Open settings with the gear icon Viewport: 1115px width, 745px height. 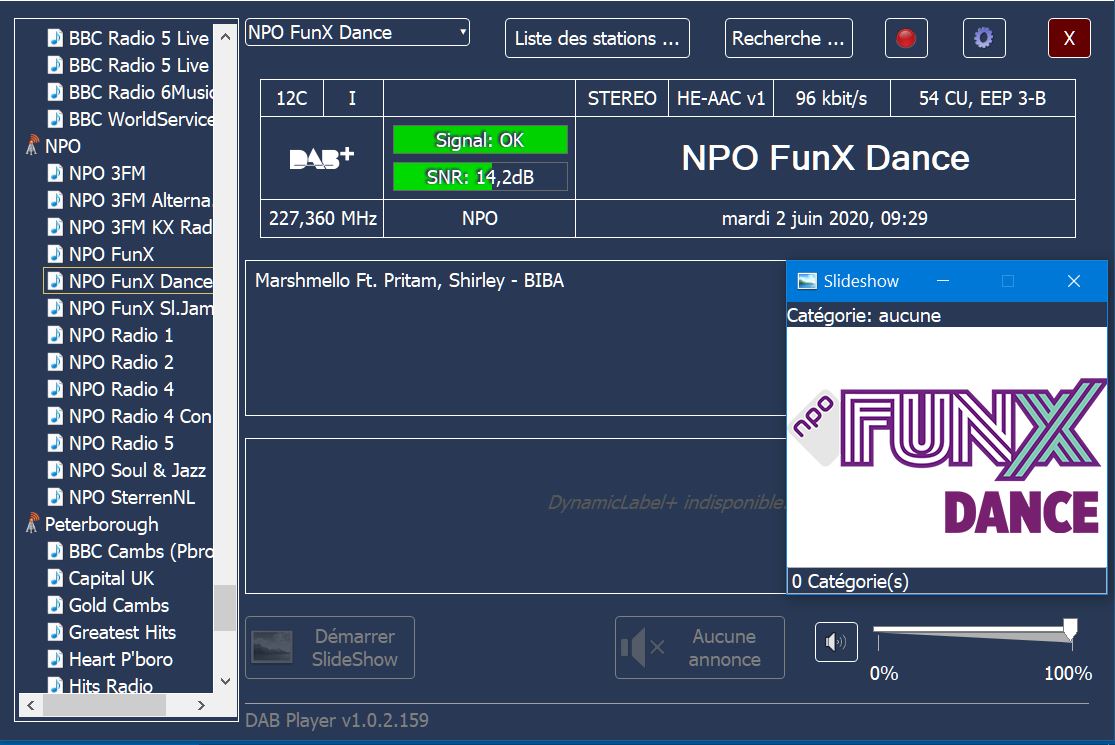(x=983, y=38)
